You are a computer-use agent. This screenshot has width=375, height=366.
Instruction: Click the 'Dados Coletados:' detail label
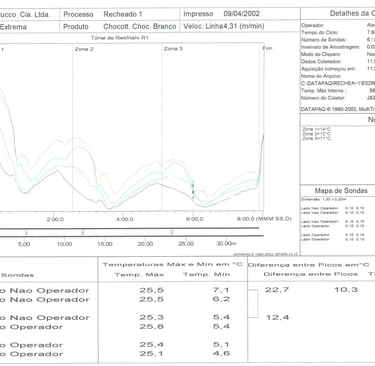(x=321, y=62)
